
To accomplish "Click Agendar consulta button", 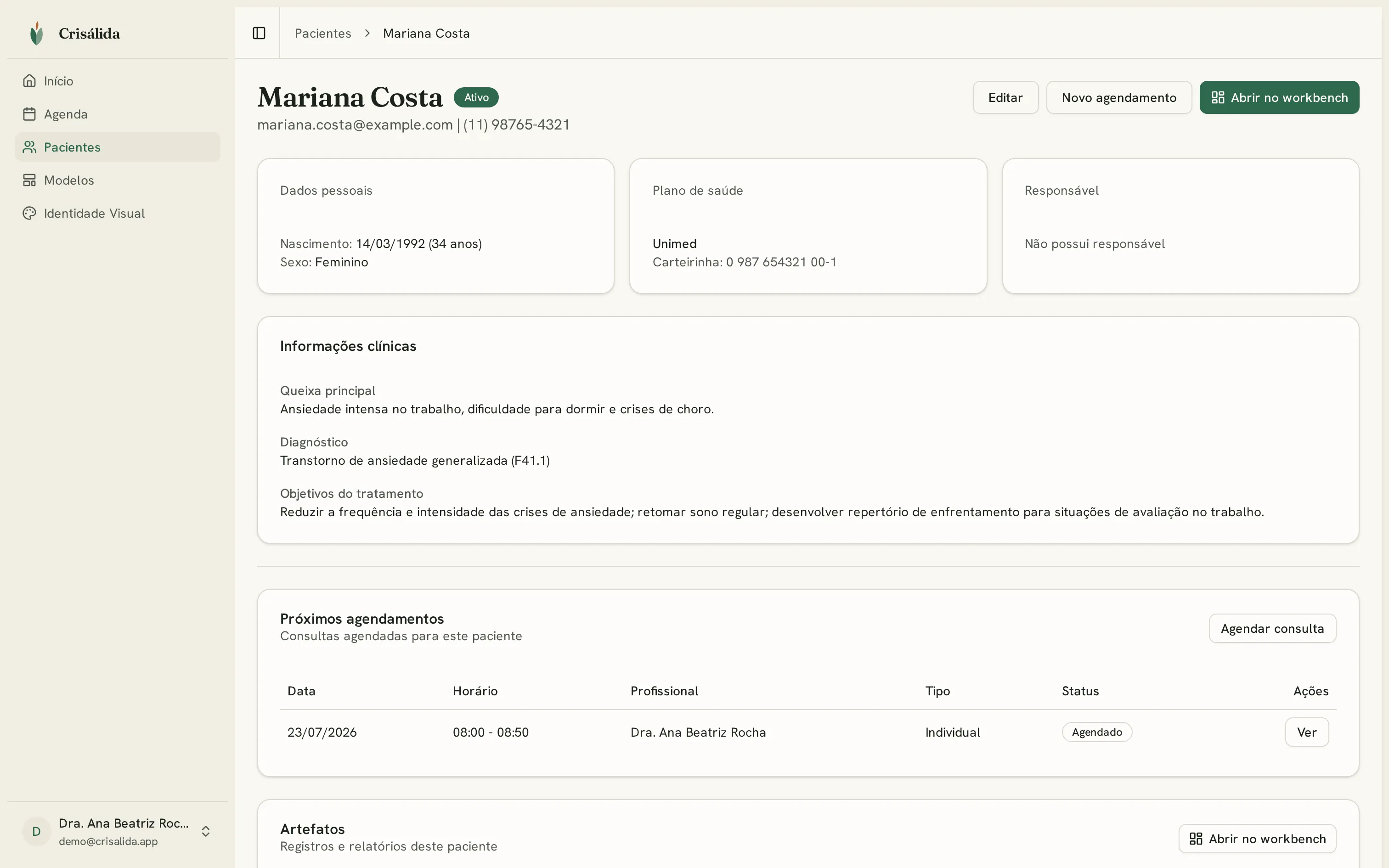I will [1272, 629].
